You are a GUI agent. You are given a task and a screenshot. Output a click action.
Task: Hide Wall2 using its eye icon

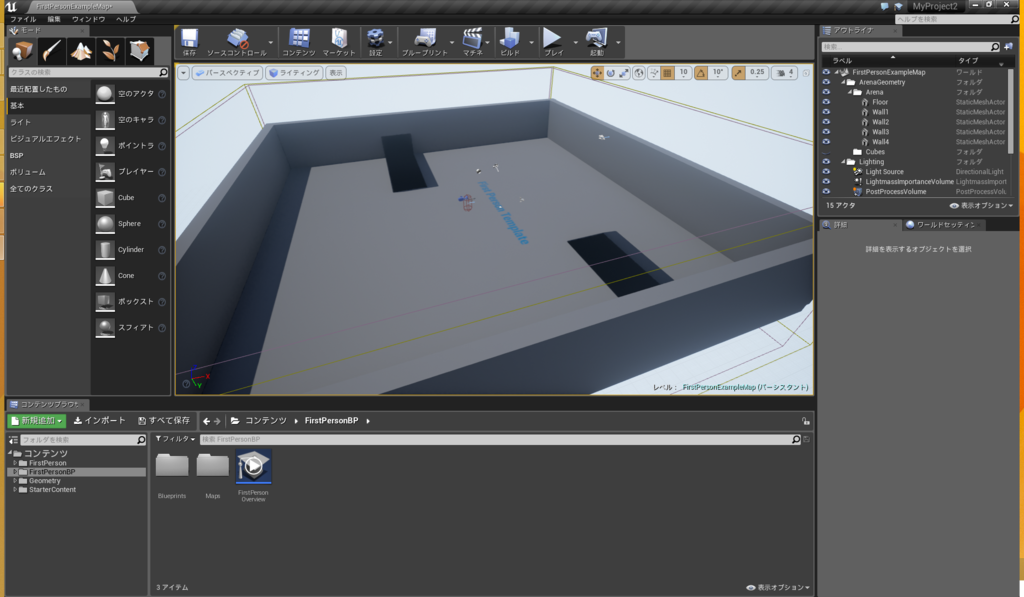click(x=826, y=122)
